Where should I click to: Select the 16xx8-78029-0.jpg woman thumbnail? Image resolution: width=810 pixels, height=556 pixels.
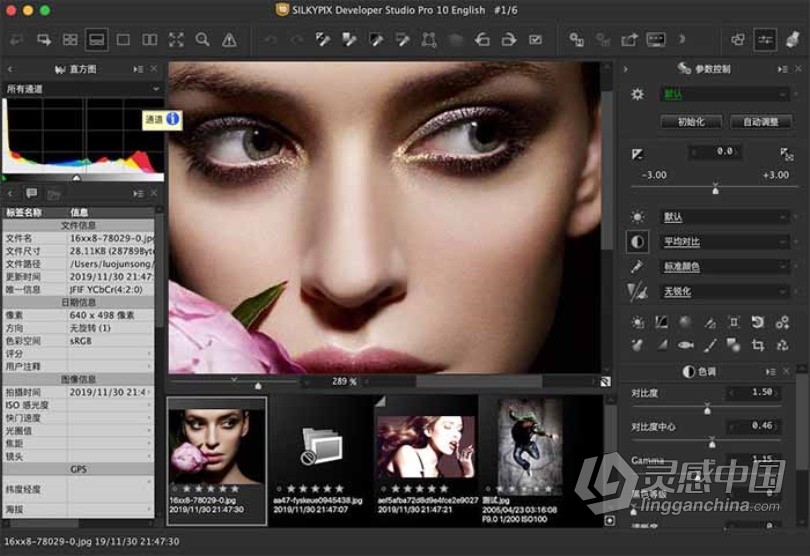click(x=217, y=460)
